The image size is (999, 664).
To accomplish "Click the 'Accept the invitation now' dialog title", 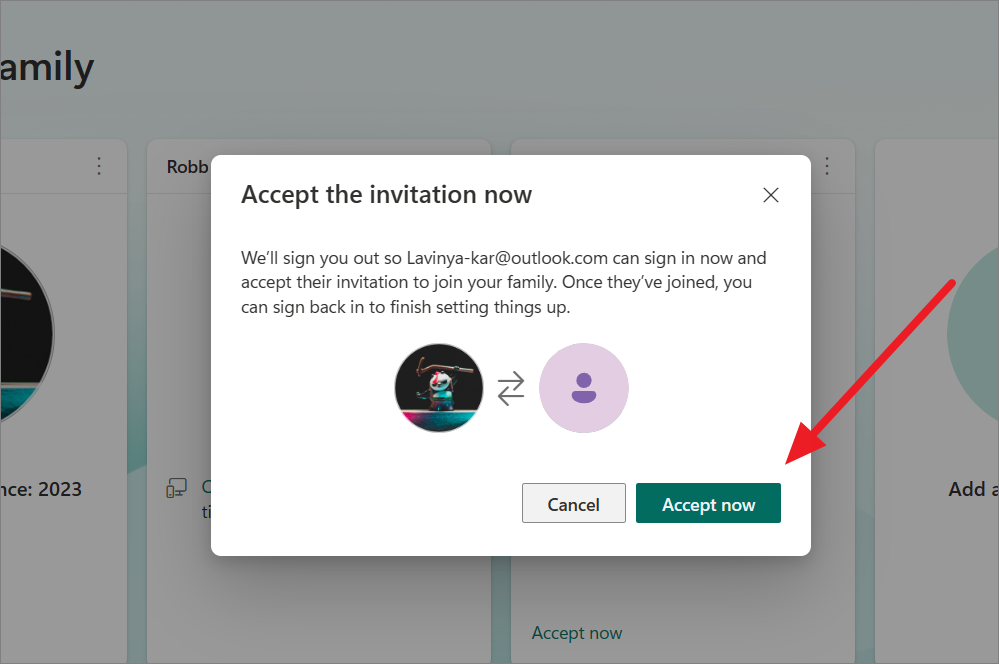I will pyautogui.click(x=386, y=194).
